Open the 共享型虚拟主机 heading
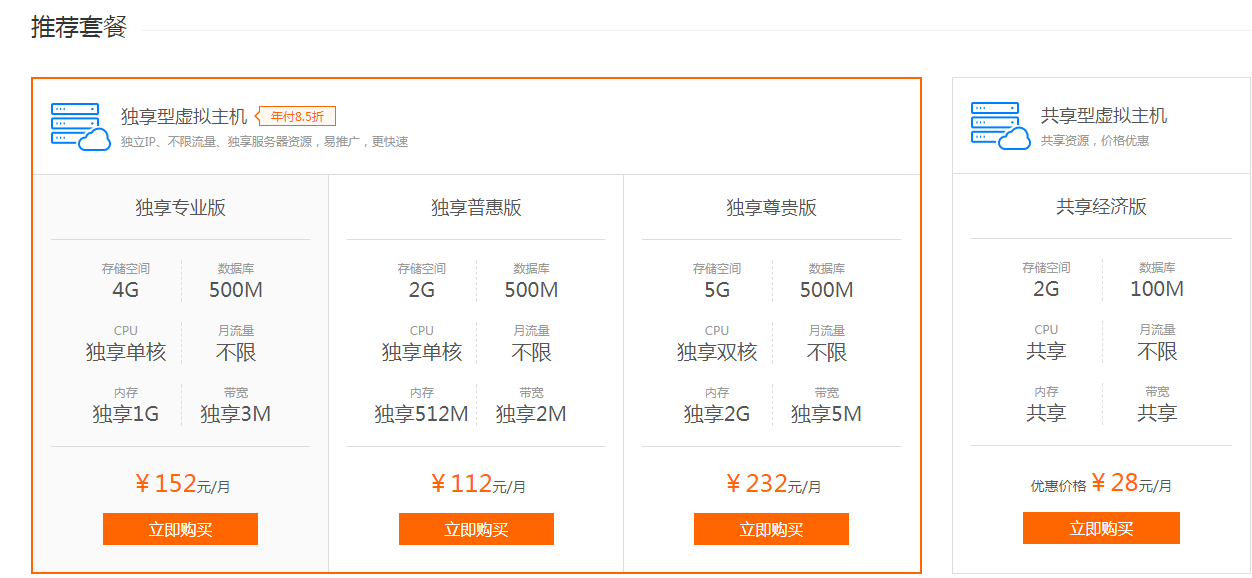 click(x=1104, y=116)
